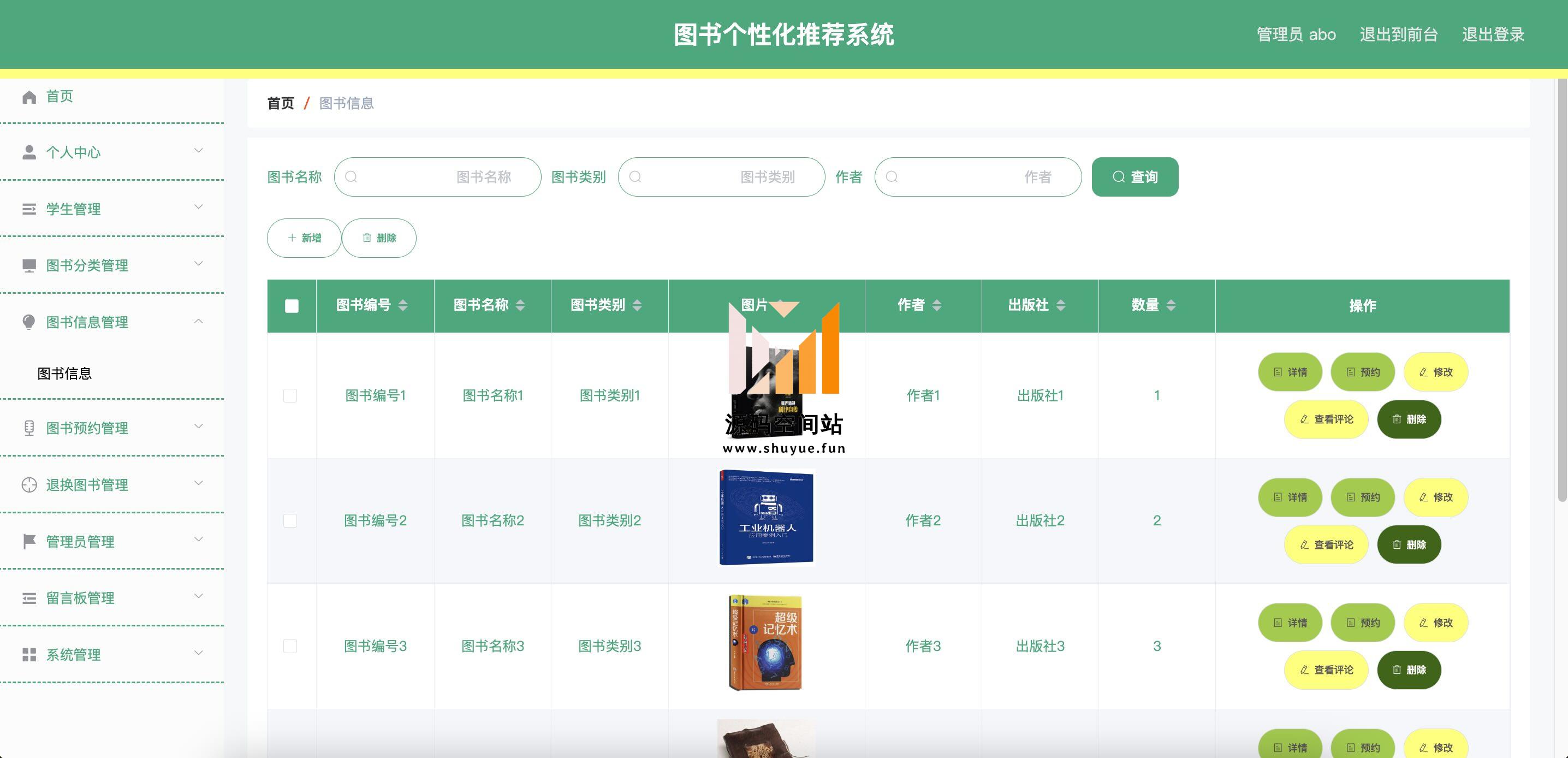The image size is (1568, 758).
Task: Click the 查询 search button
Action: point(1135,176)
